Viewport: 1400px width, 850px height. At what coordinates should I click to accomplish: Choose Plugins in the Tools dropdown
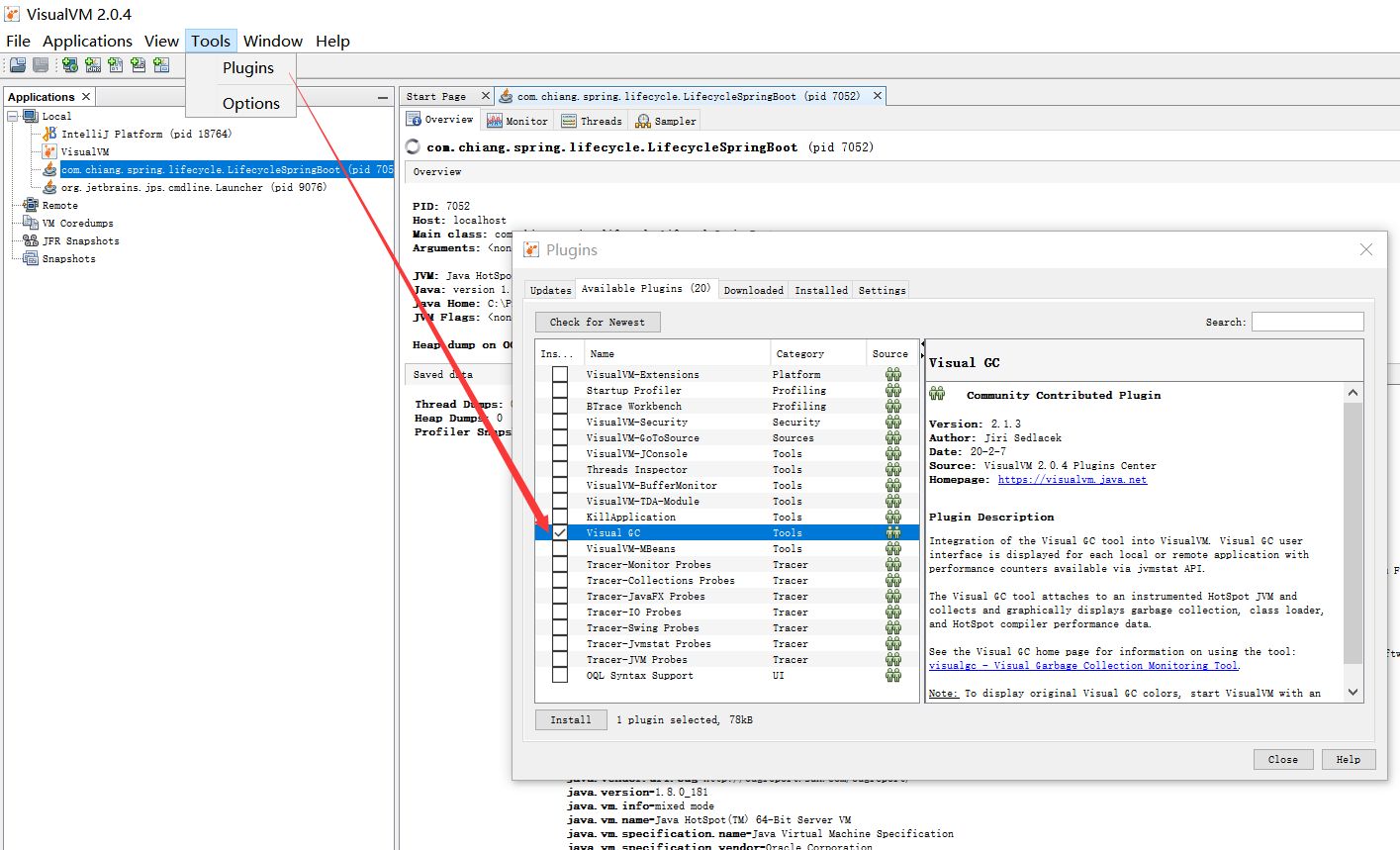pyautogui.click(x=248, y=67)
